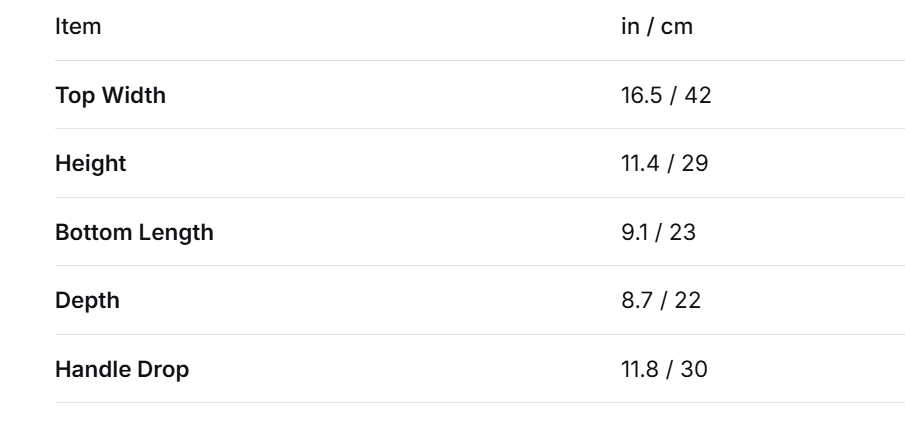The width and height of the screenshot is (905, 425).
Task: Click the in / cm column header
Action: tap(657, 27)
